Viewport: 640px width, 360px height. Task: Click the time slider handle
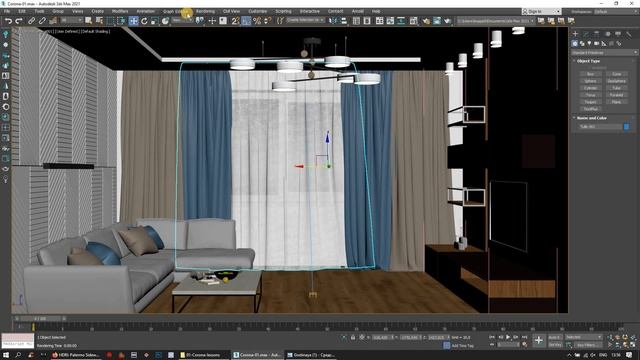pos(40,318)
